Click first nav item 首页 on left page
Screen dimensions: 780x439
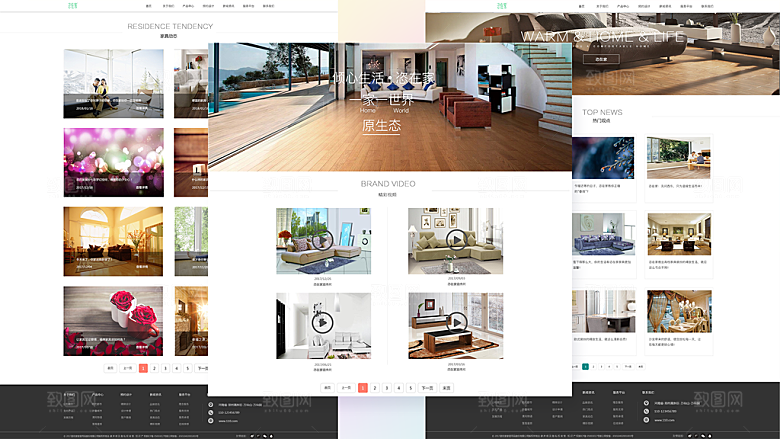click(149, 6)
